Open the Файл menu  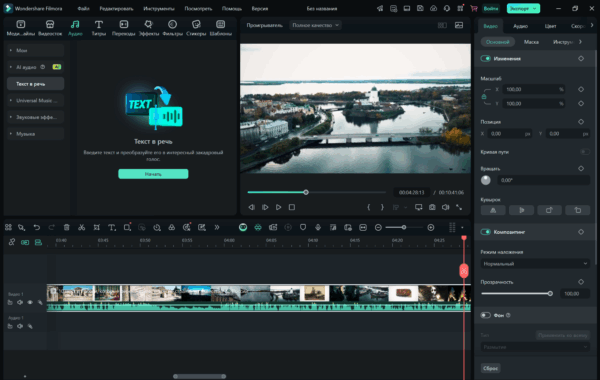[x=83, y=8]
